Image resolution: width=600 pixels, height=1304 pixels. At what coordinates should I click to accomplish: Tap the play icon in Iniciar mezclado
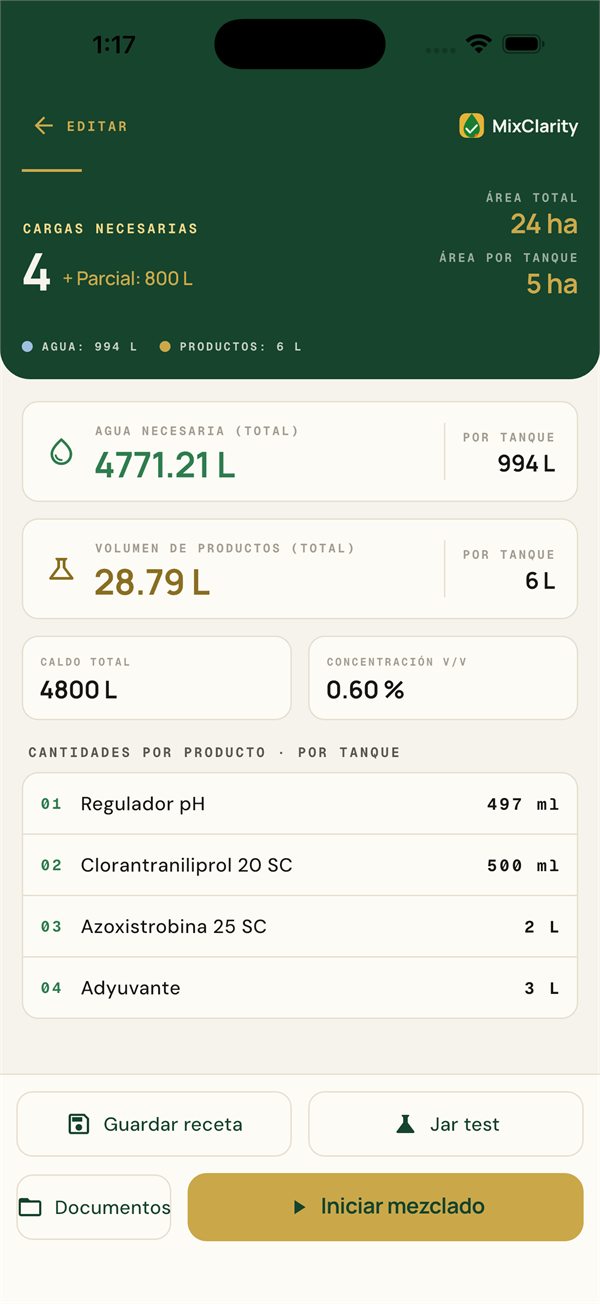299,1207
